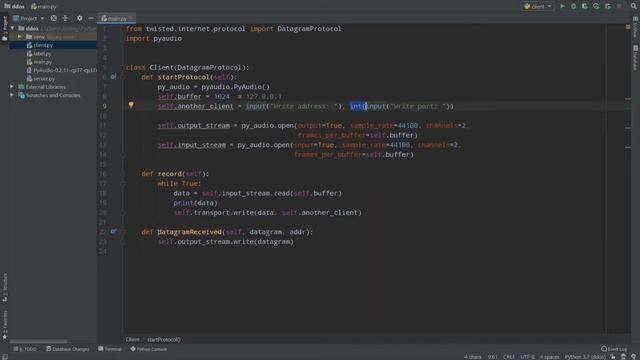Open Search Everywhere magnifier icon

[633, 6]
